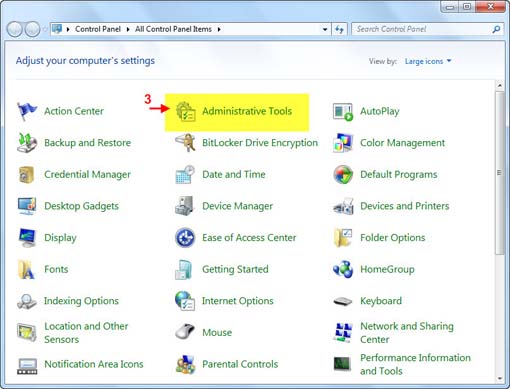Click the Forward navigation button
The height and width of the screenshot is (389, 510).
(33, 29)
